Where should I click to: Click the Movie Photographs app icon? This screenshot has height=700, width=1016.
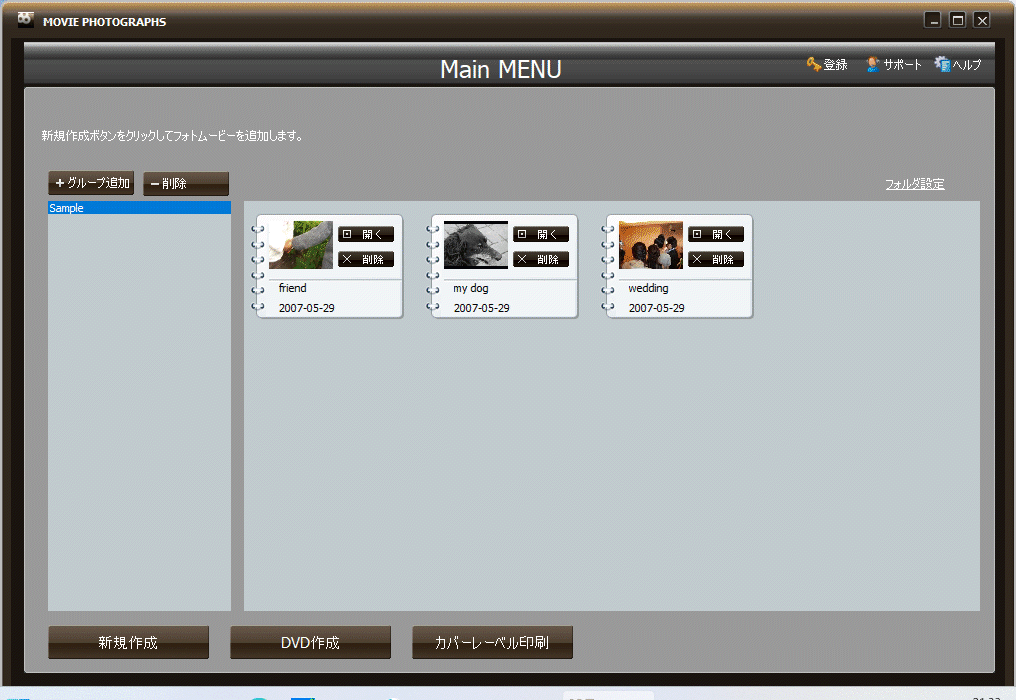tap(26, 20)
